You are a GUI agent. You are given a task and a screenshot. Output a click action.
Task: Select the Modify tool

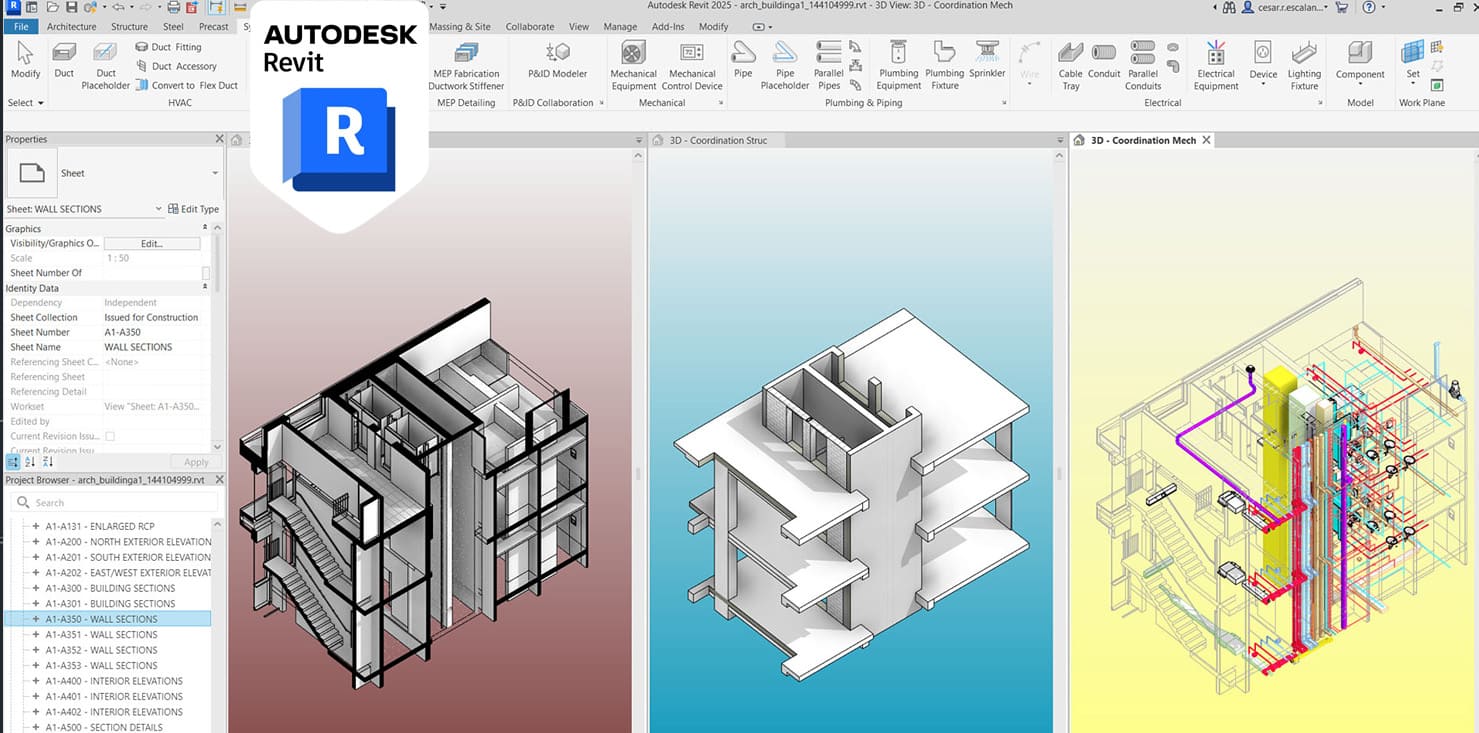(x=25, y=60)
